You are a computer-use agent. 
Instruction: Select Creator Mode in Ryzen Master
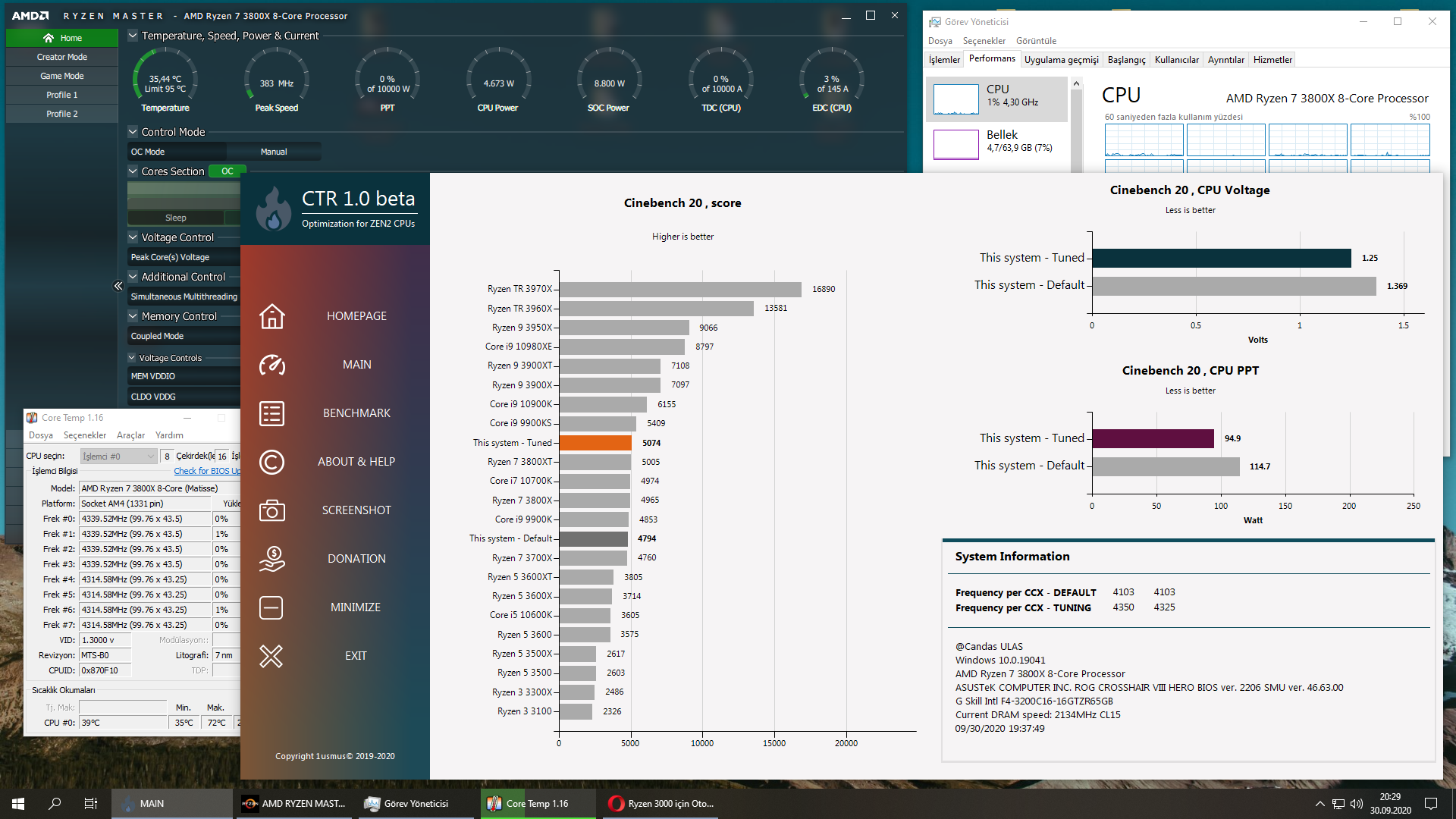(x=62, y=57)
